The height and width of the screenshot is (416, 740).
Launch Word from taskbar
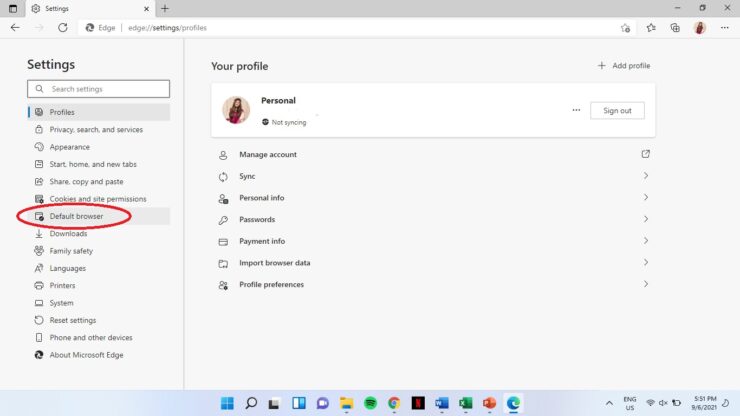[442, 403]
